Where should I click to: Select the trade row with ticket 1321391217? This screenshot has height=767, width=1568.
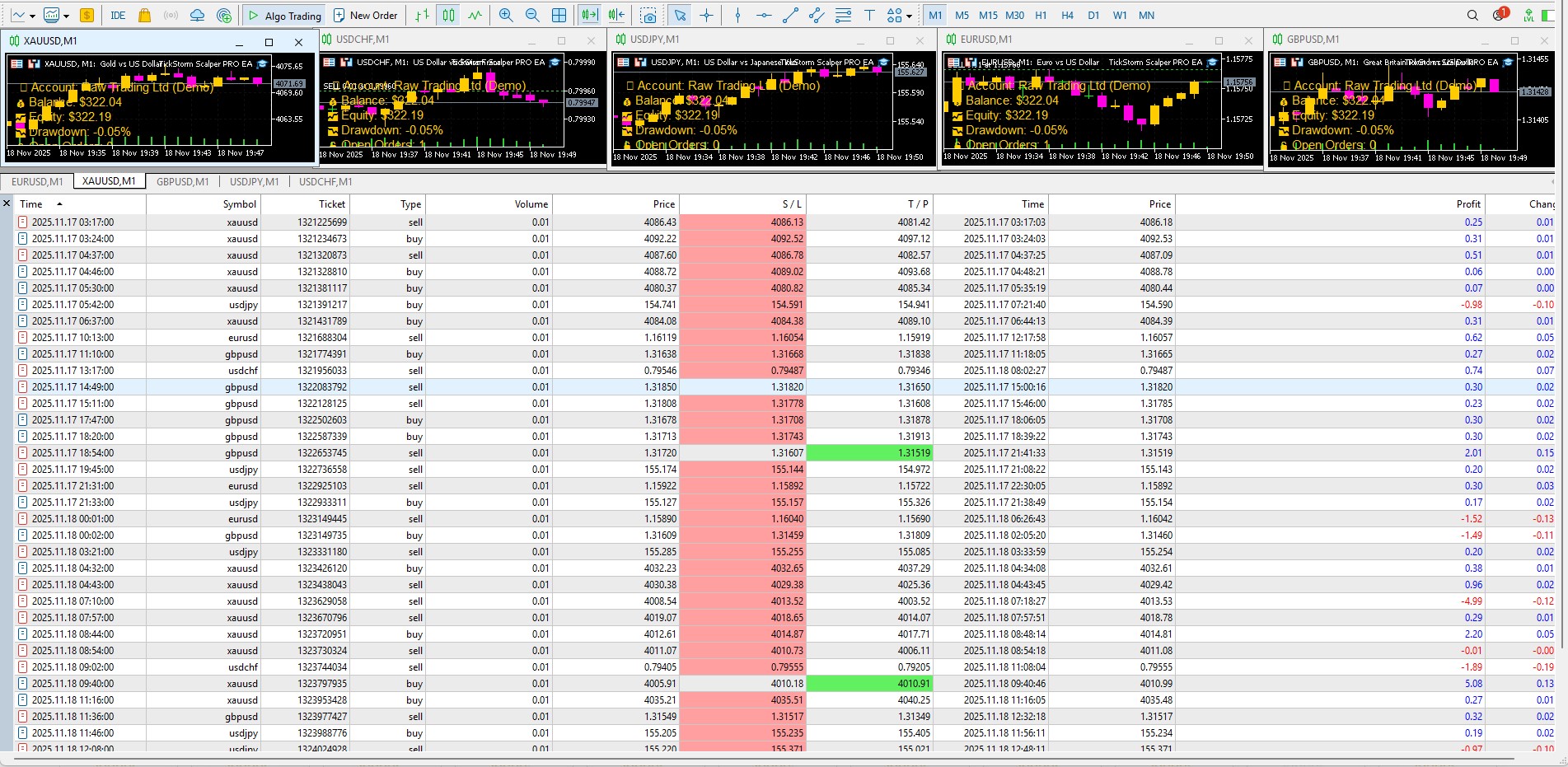pos(321,304)
